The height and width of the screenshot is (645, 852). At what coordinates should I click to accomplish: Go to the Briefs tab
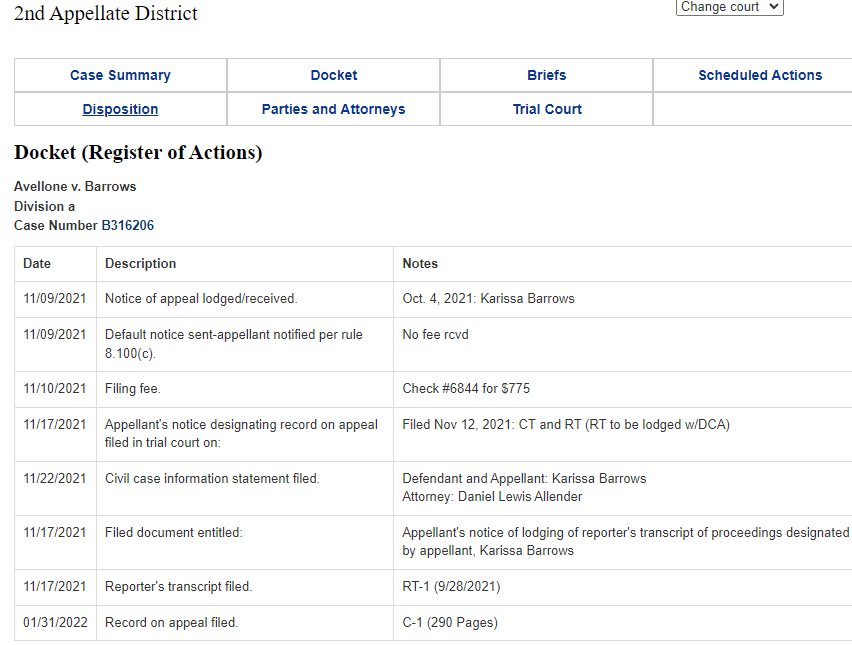pos(547,75)
